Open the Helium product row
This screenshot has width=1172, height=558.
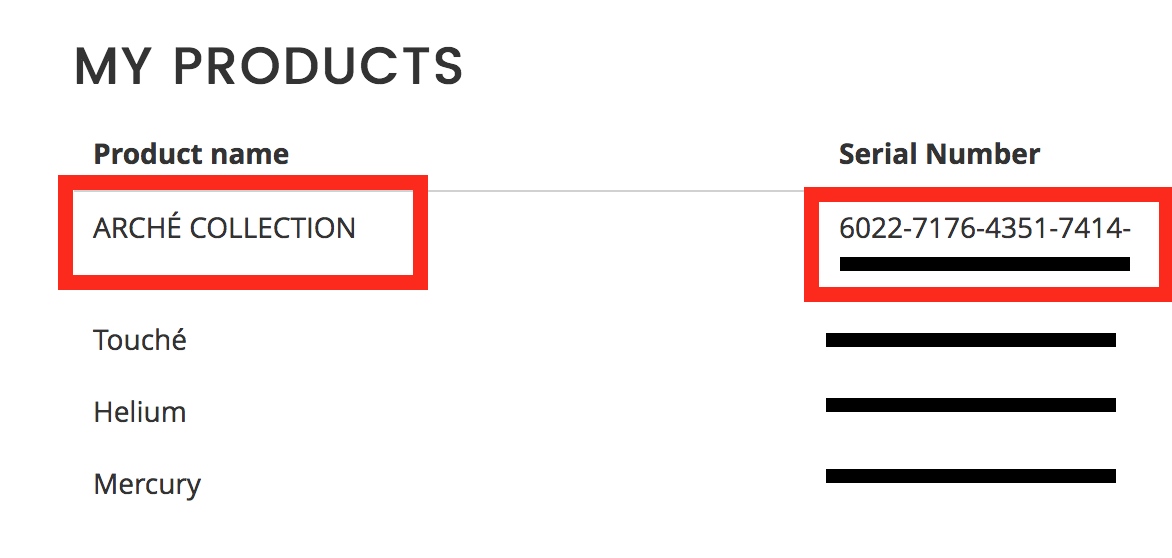[140, 412]
